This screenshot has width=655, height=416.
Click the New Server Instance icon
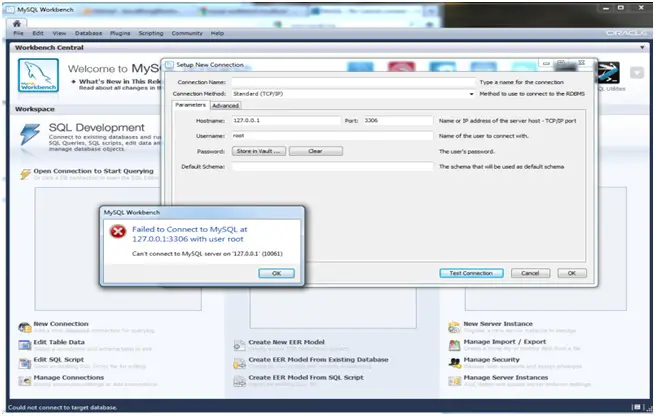pos(454,327)
